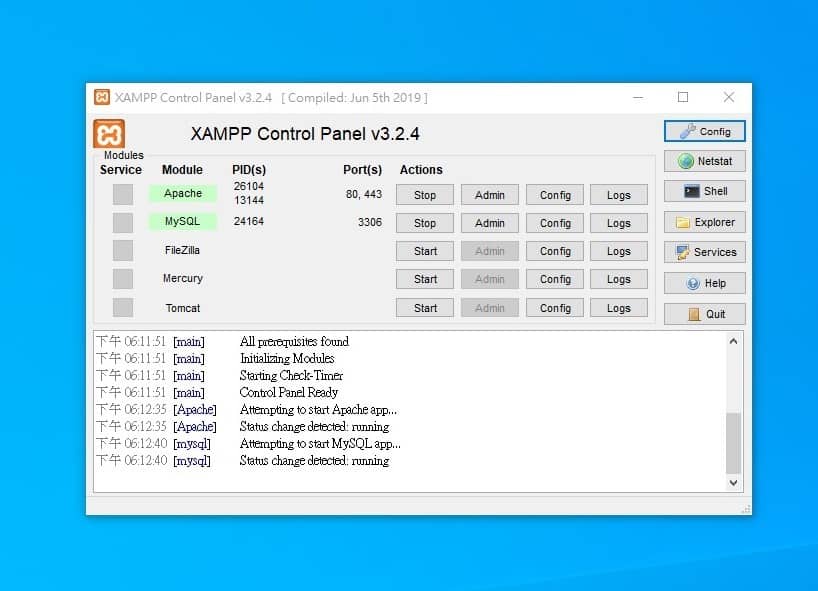The width and height of the screenshot is (818, 591).
Task: Open Explorer from the side panel
Action: click(704, 222)
